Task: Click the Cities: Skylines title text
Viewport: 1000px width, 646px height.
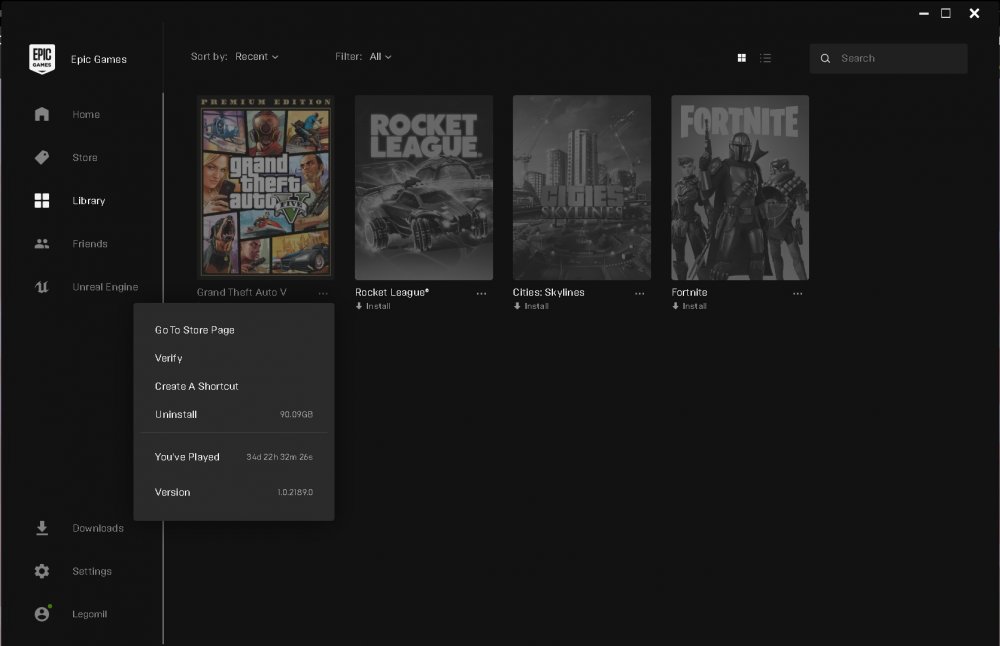Action: pos(548,292)
